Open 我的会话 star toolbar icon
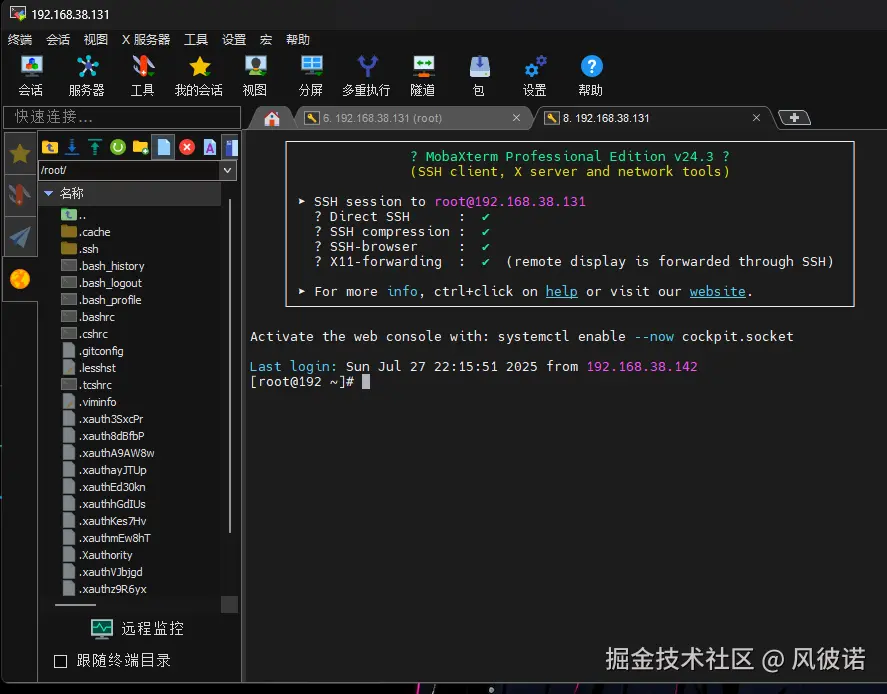The width and height of the screenshot is (887, 694). coord(199,75)
